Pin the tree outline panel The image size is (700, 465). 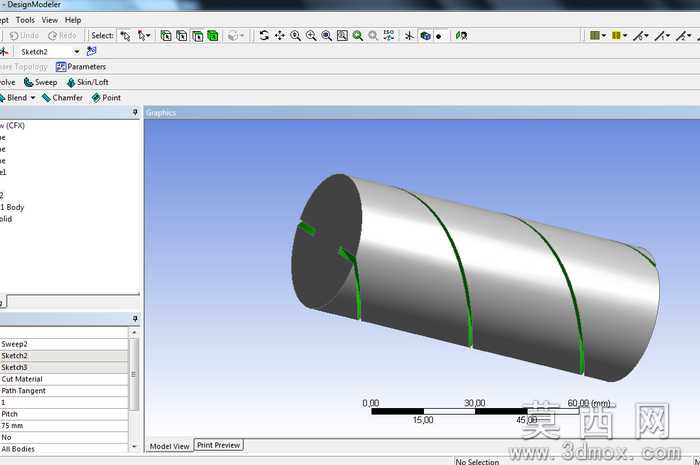click(135, 112)
